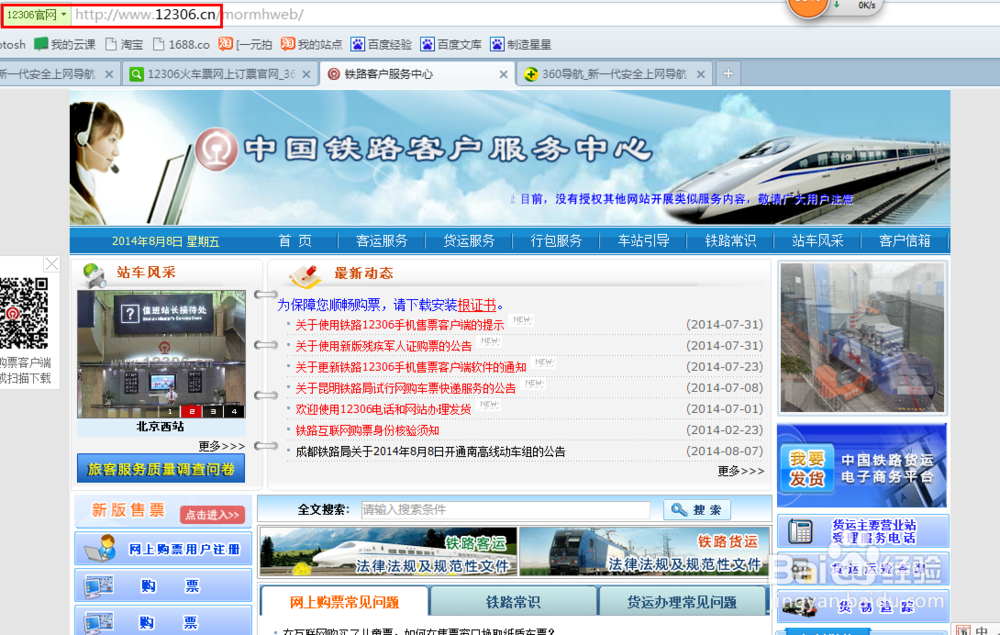
Task: Open 欢迎使用12306电话和网站办理发货 notice
Action: coord(383,409)
